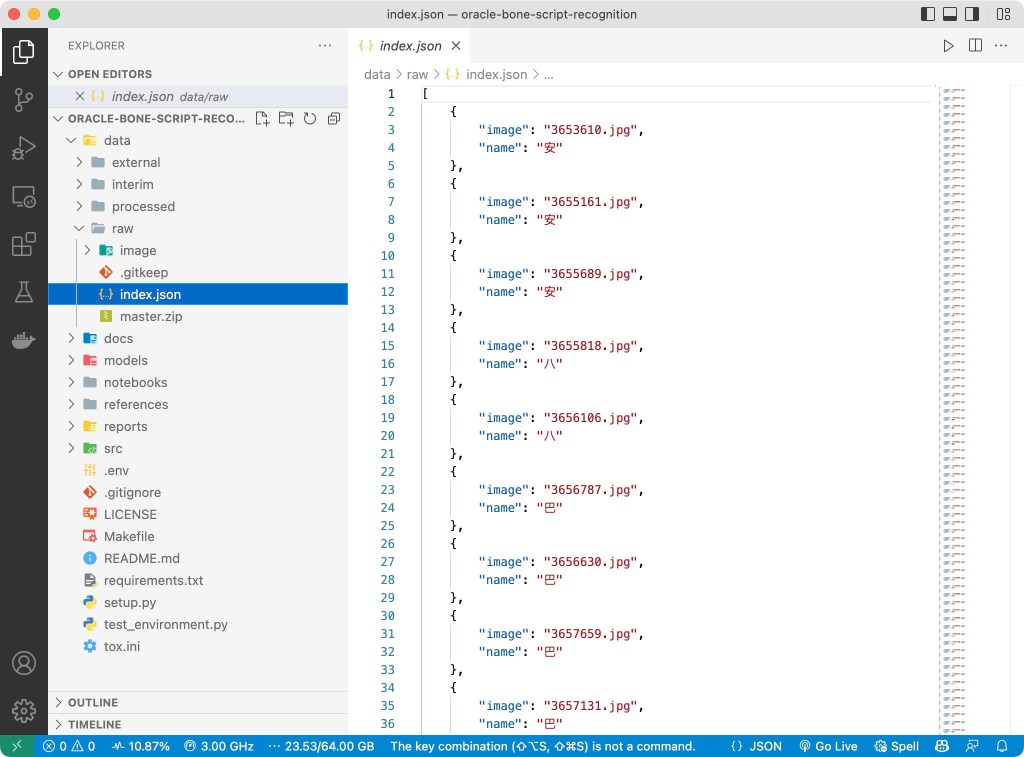Collapse all folders in Explorer
This screenshot has height=757, width=1024.
pos(334,119)
